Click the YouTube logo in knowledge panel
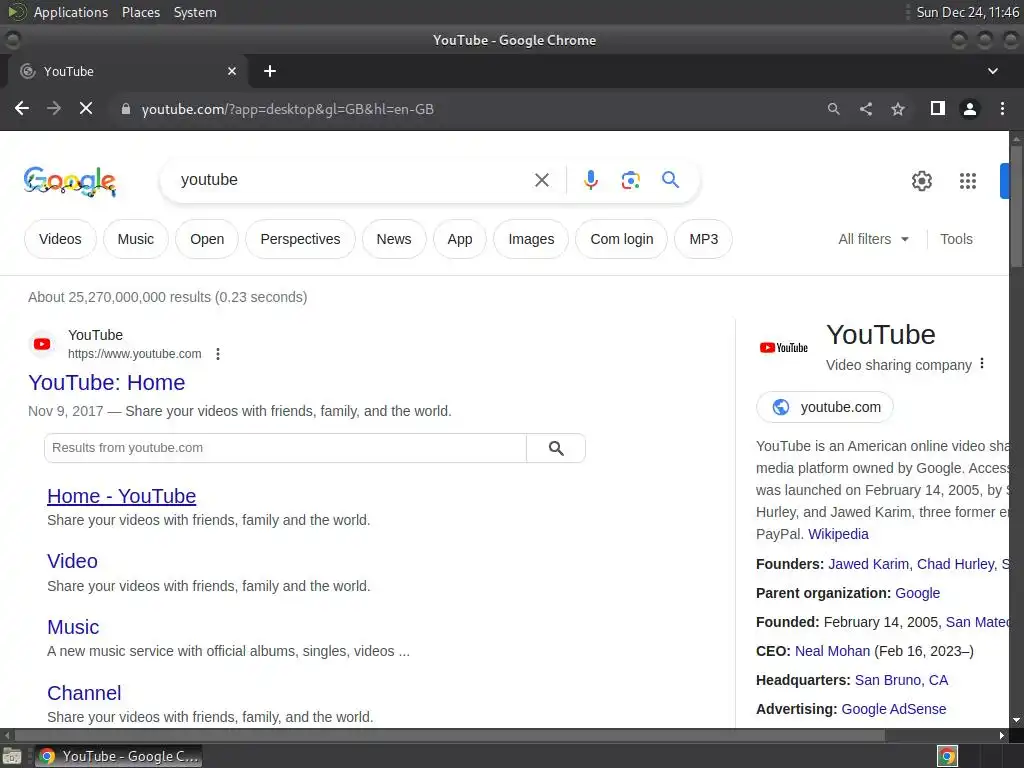The width and height of the screenshot is (1024, 768). pos(784,348)
